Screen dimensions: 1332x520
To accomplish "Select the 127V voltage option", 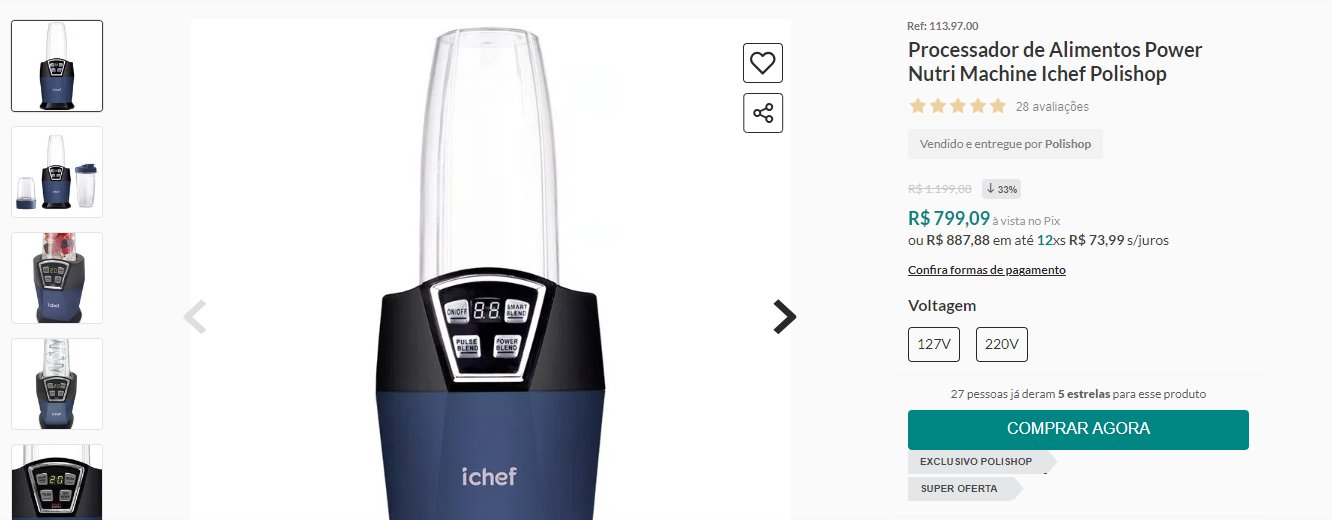I will 934,345.
